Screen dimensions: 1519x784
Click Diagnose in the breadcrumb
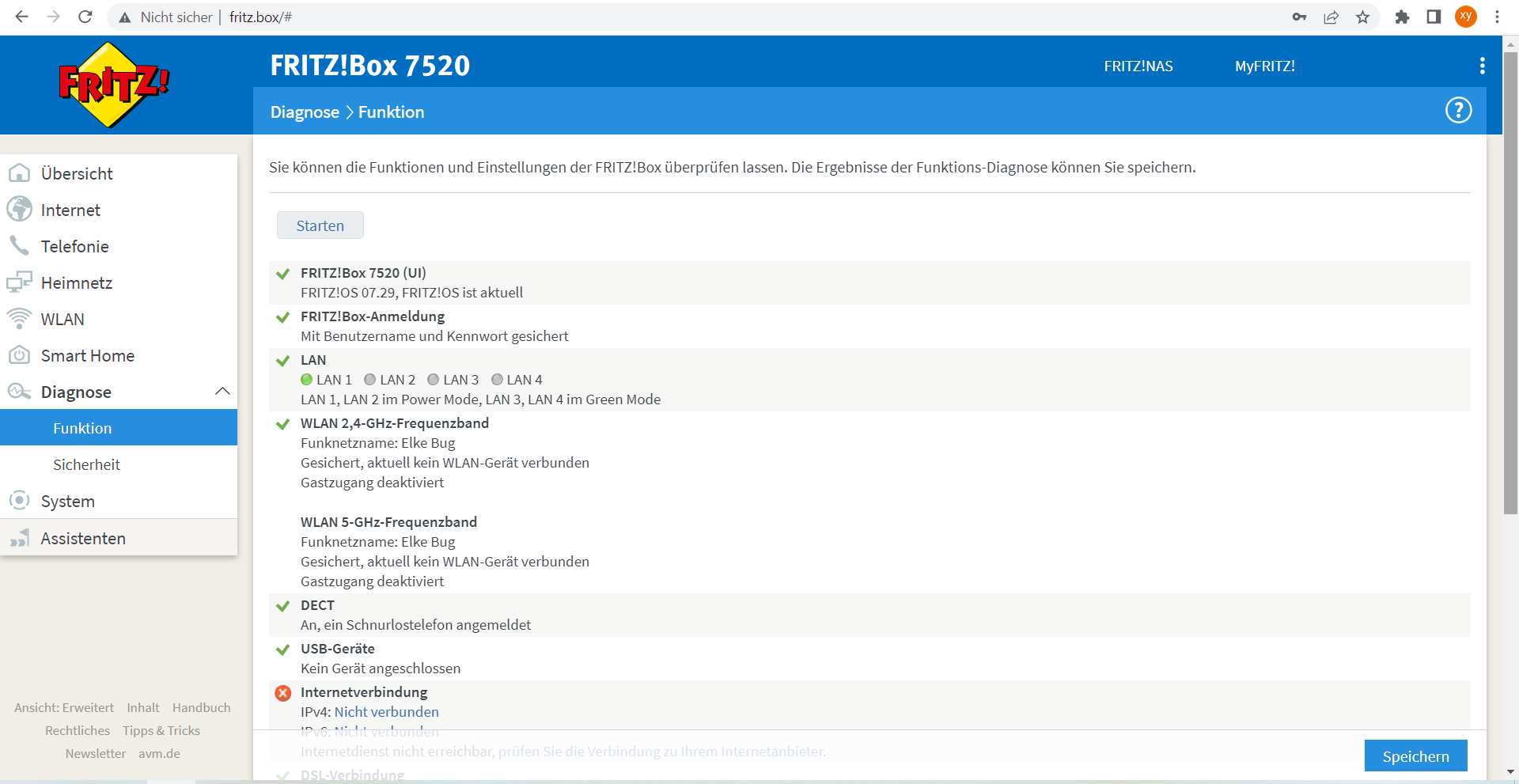pos(305,112)
